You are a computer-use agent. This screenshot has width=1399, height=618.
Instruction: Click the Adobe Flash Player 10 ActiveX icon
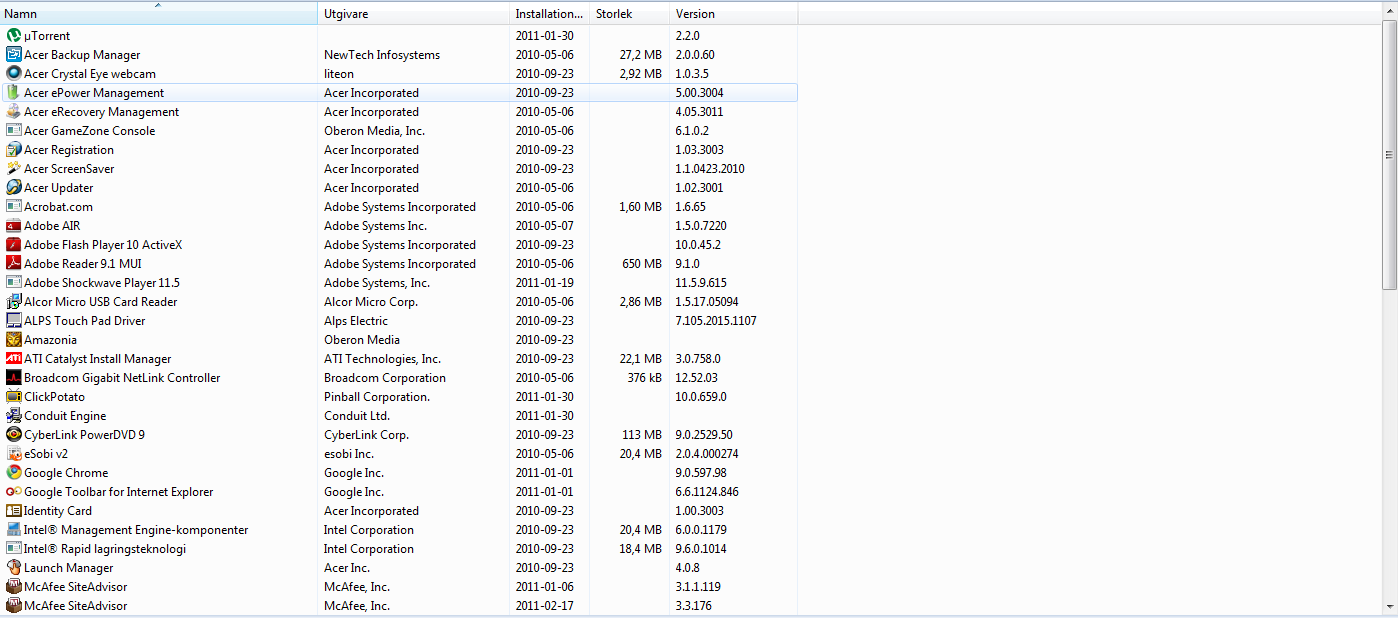[x=14, y=245]
